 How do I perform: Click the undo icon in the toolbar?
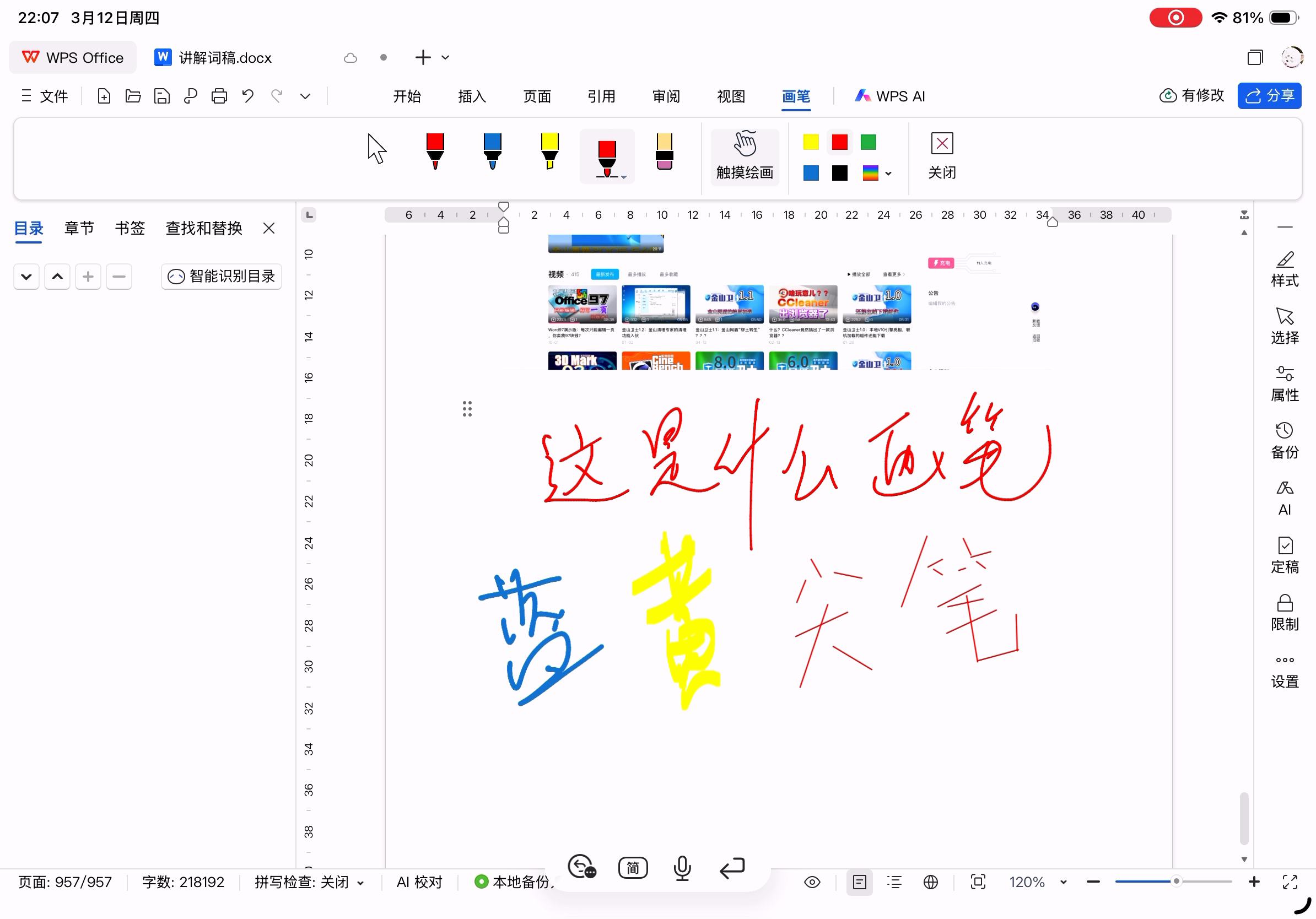tap(247, 96)
